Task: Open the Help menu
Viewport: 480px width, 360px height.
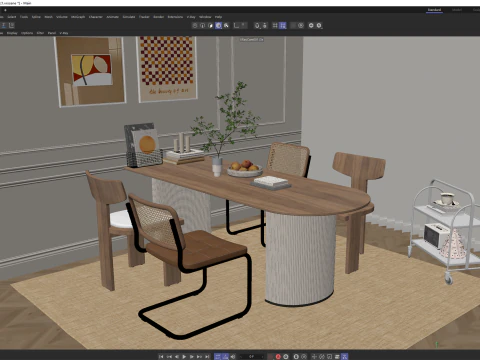Action: click(218, 17)
